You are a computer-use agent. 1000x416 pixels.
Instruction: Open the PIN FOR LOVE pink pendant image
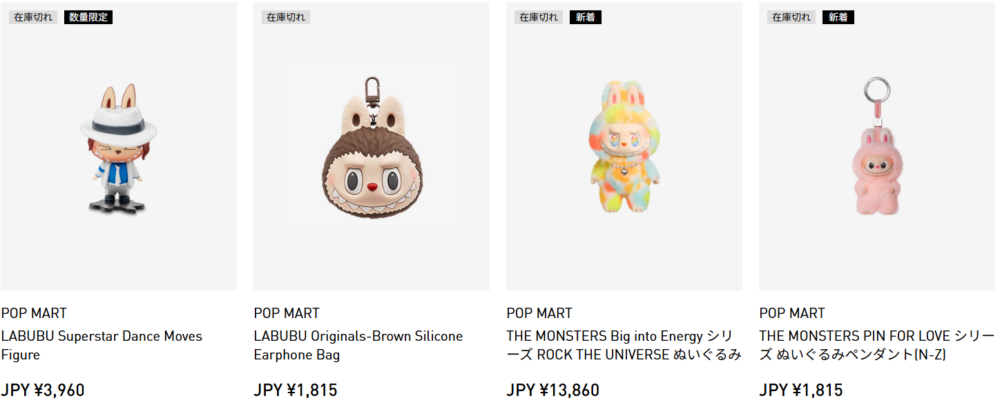(x=876, y=150)
